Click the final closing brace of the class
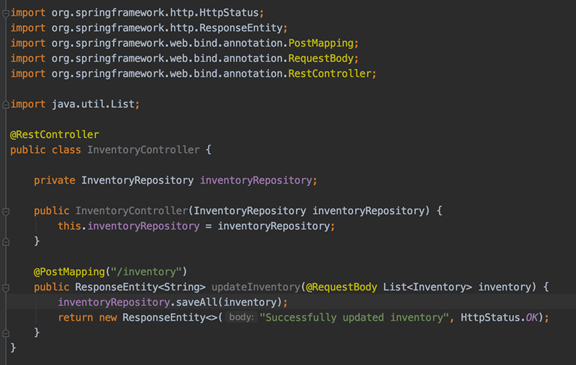This screenshot has width=576, height=365. coord(13,348)
